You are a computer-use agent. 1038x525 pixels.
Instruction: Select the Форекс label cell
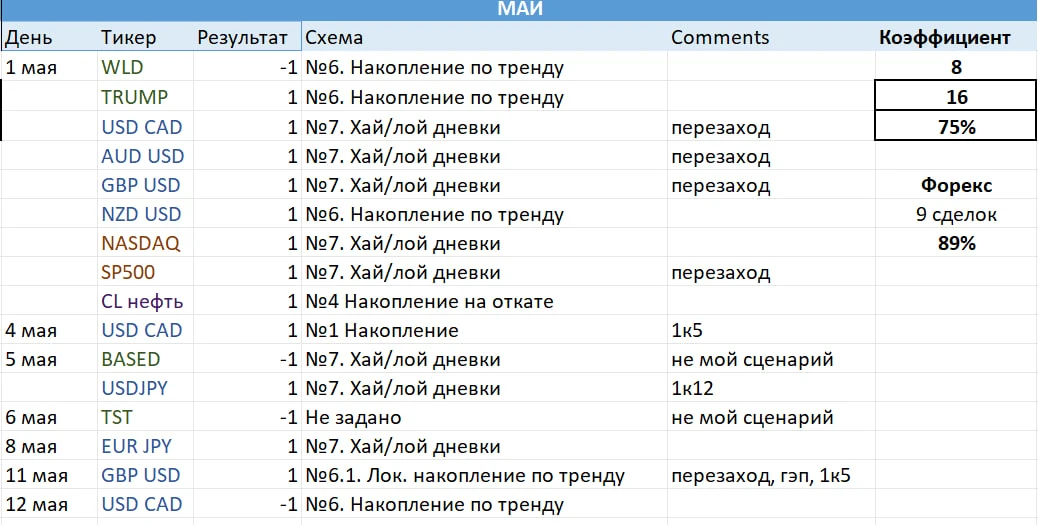tap(957, 185)
